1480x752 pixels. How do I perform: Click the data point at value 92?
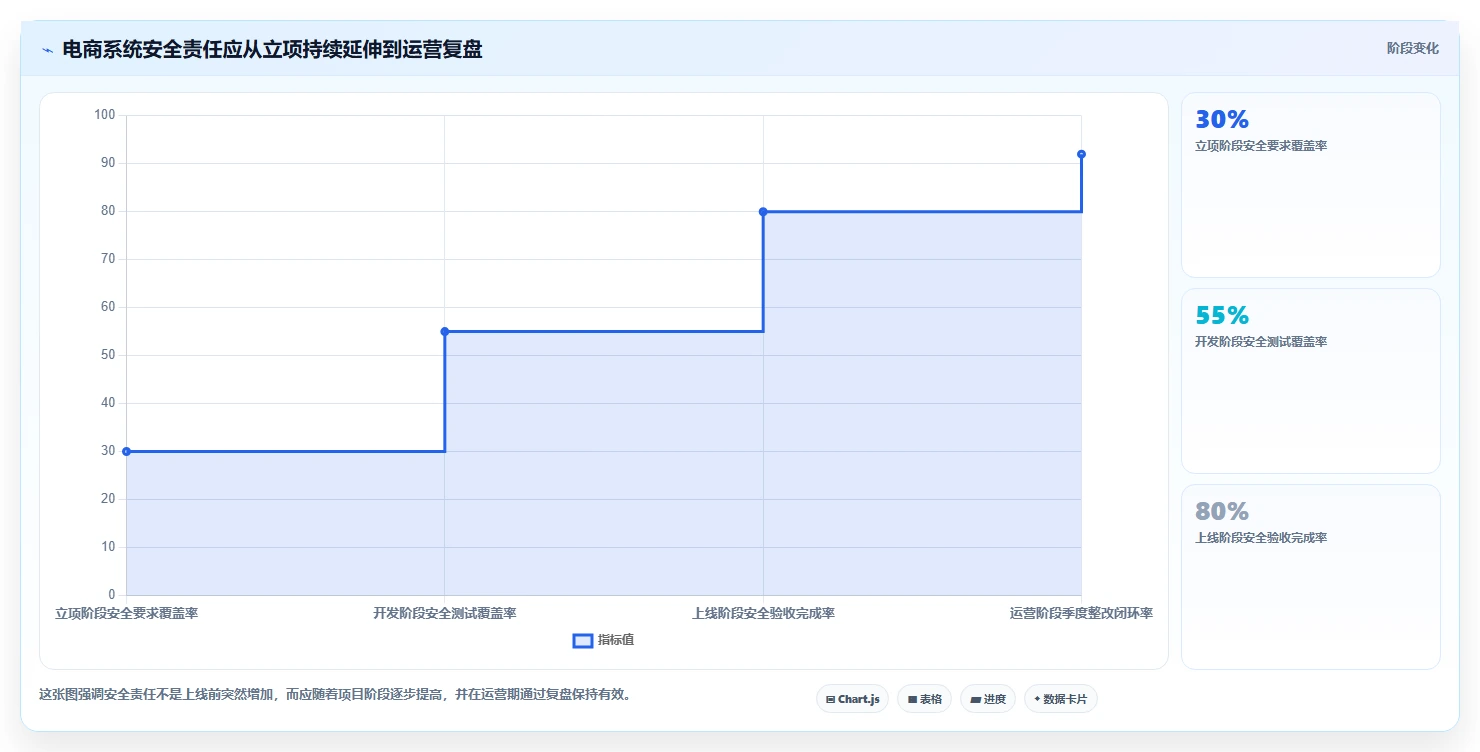(x=1081, y=154)
